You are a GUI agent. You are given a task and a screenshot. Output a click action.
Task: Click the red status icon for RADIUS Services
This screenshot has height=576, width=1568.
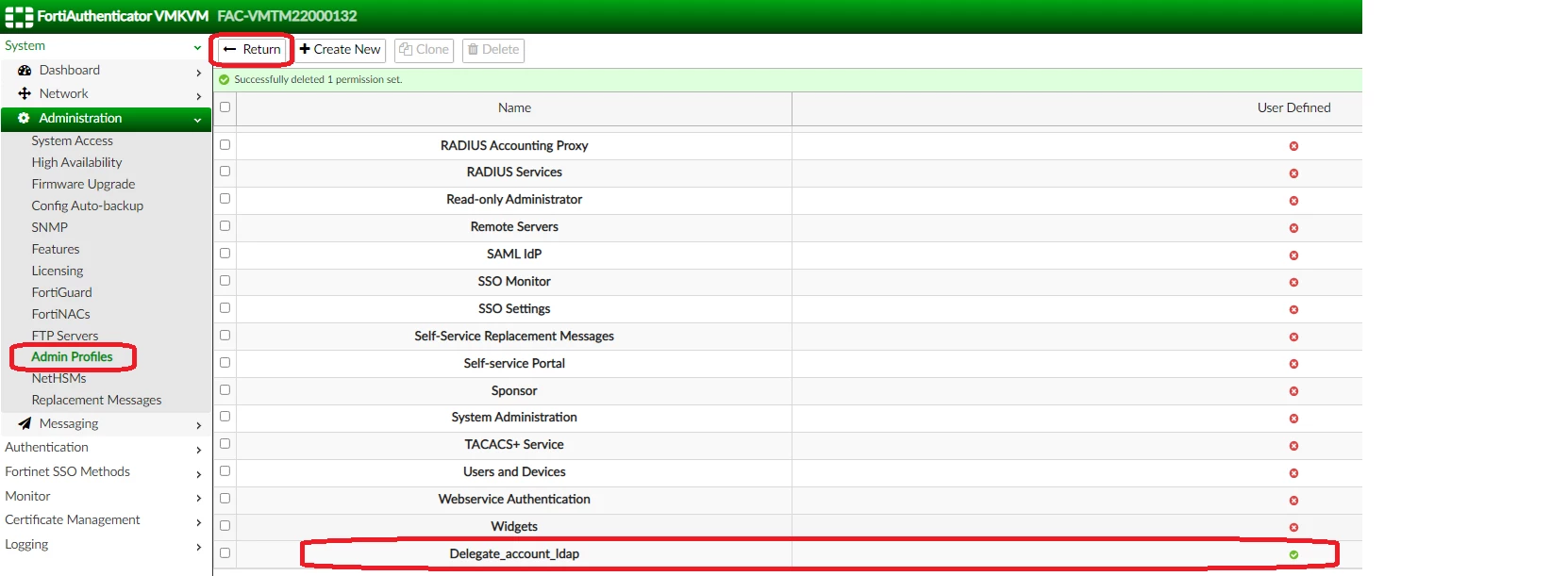tap(1293, 173)
